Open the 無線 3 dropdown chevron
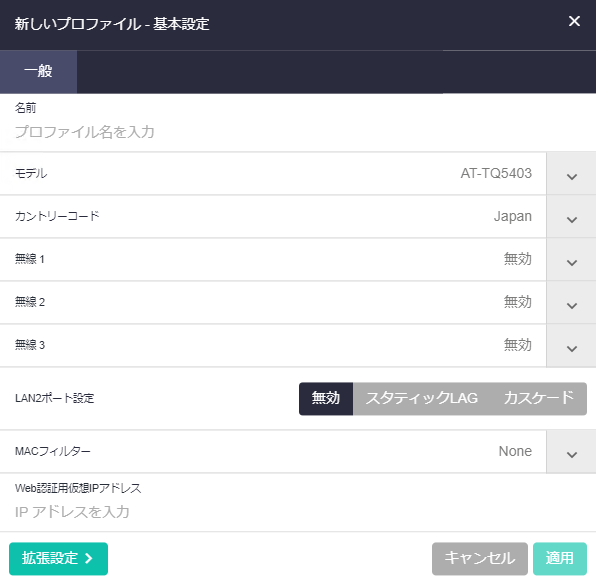This screenshot has height=585, width=596. (571, 346)
